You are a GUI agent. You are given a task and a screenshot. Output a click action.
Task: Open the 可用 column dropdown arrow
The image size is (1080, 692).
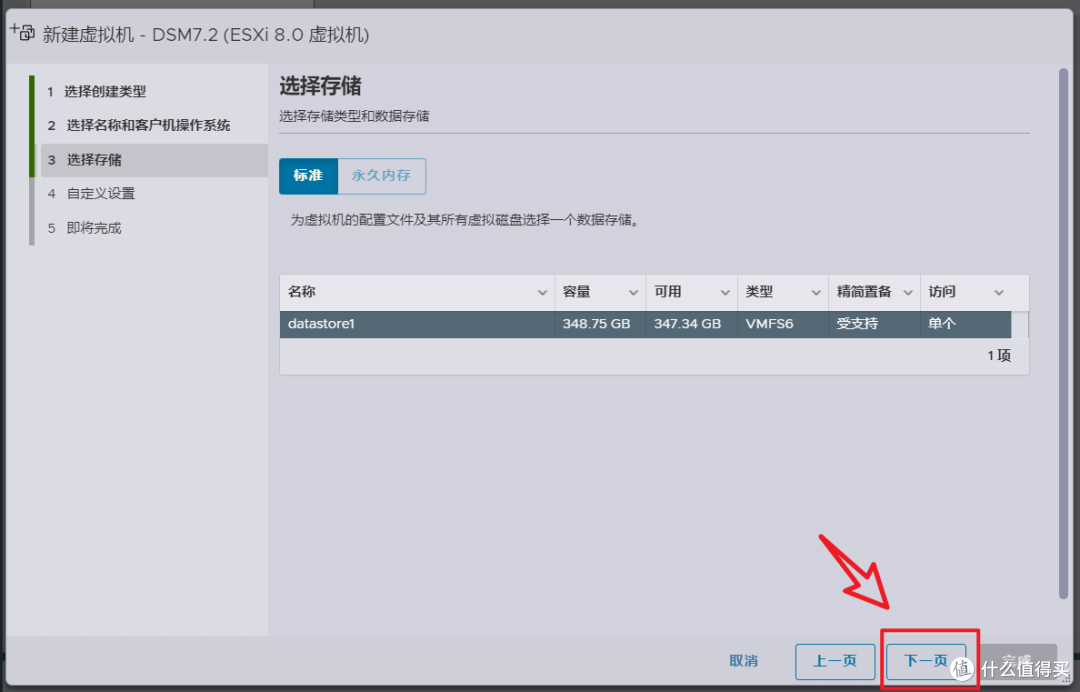coord(725,293)
